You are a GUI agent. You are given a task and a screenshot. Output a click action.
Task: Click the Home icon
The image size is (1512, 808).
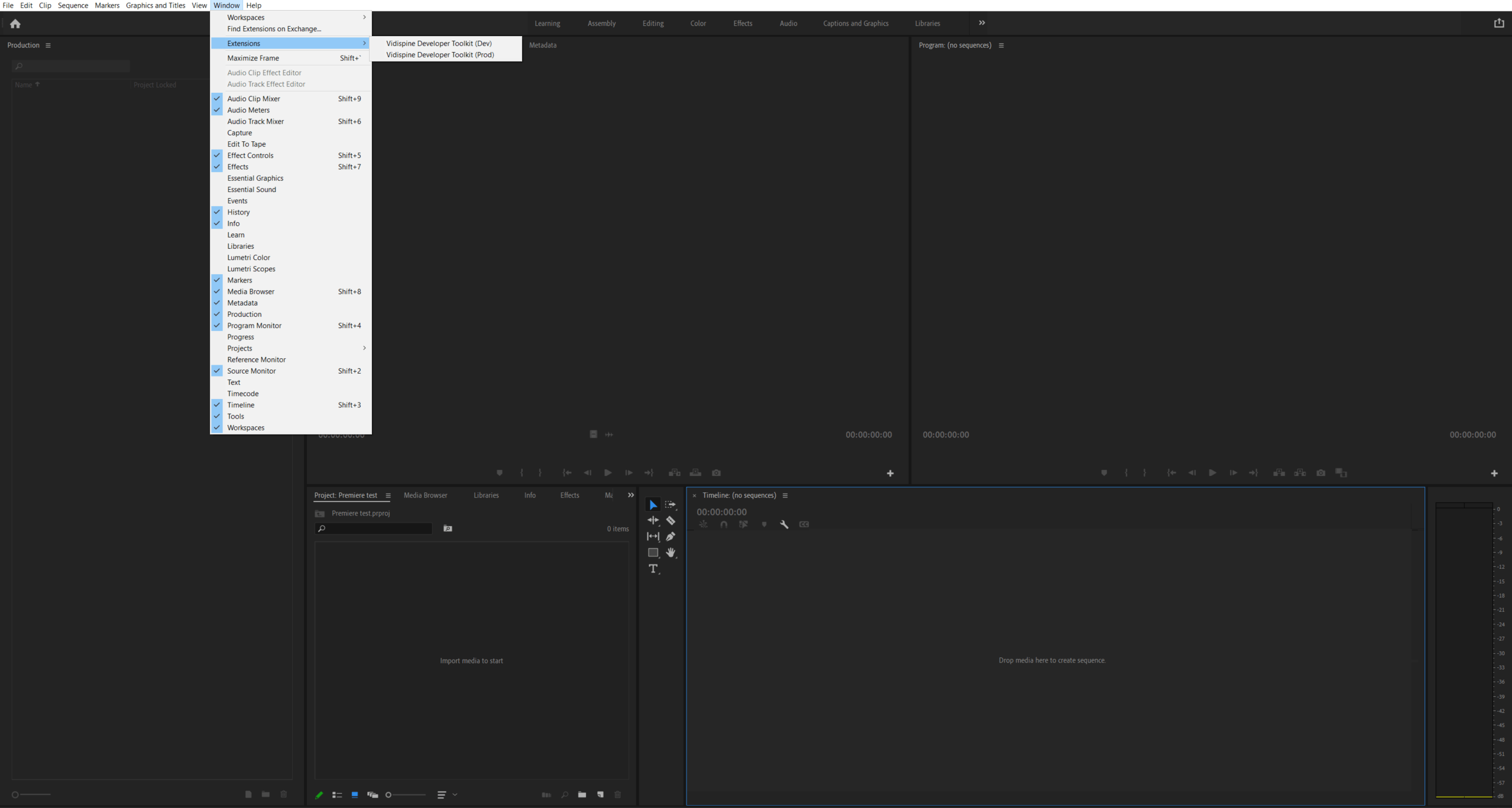[x=15, y=24]
